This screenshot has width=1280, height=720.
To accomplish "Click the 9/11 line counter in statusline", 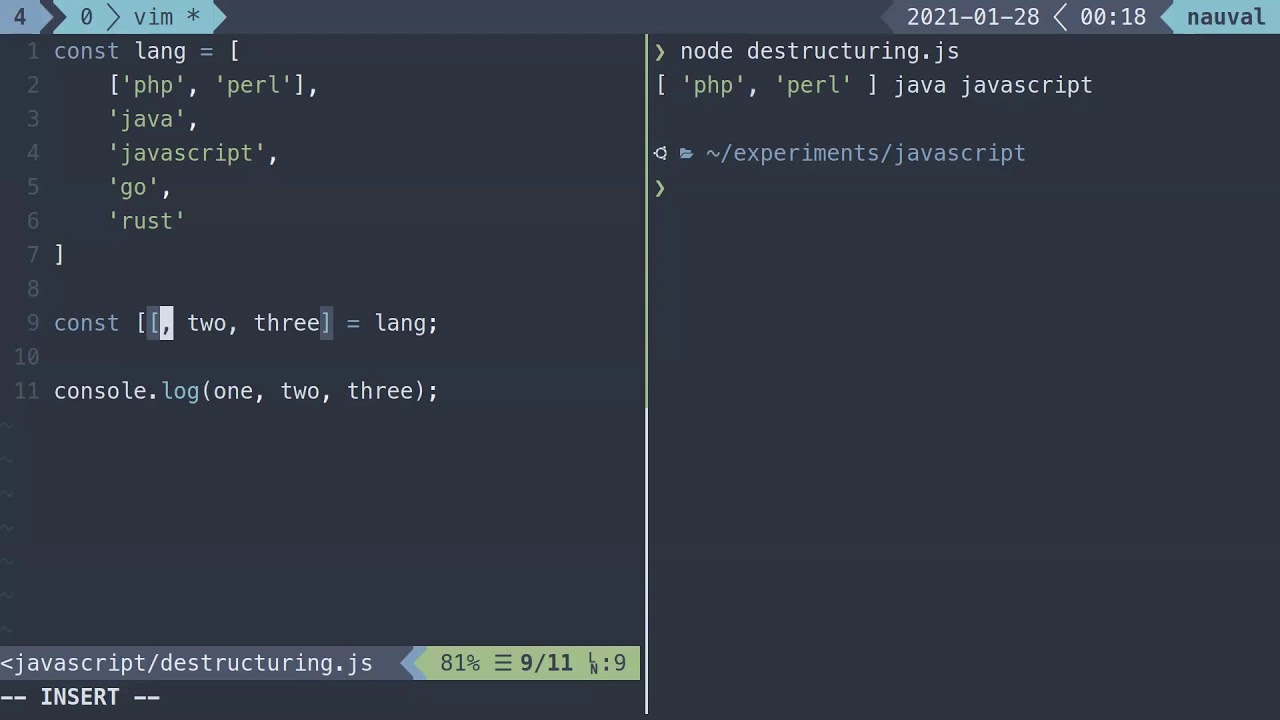I will 546,663.
